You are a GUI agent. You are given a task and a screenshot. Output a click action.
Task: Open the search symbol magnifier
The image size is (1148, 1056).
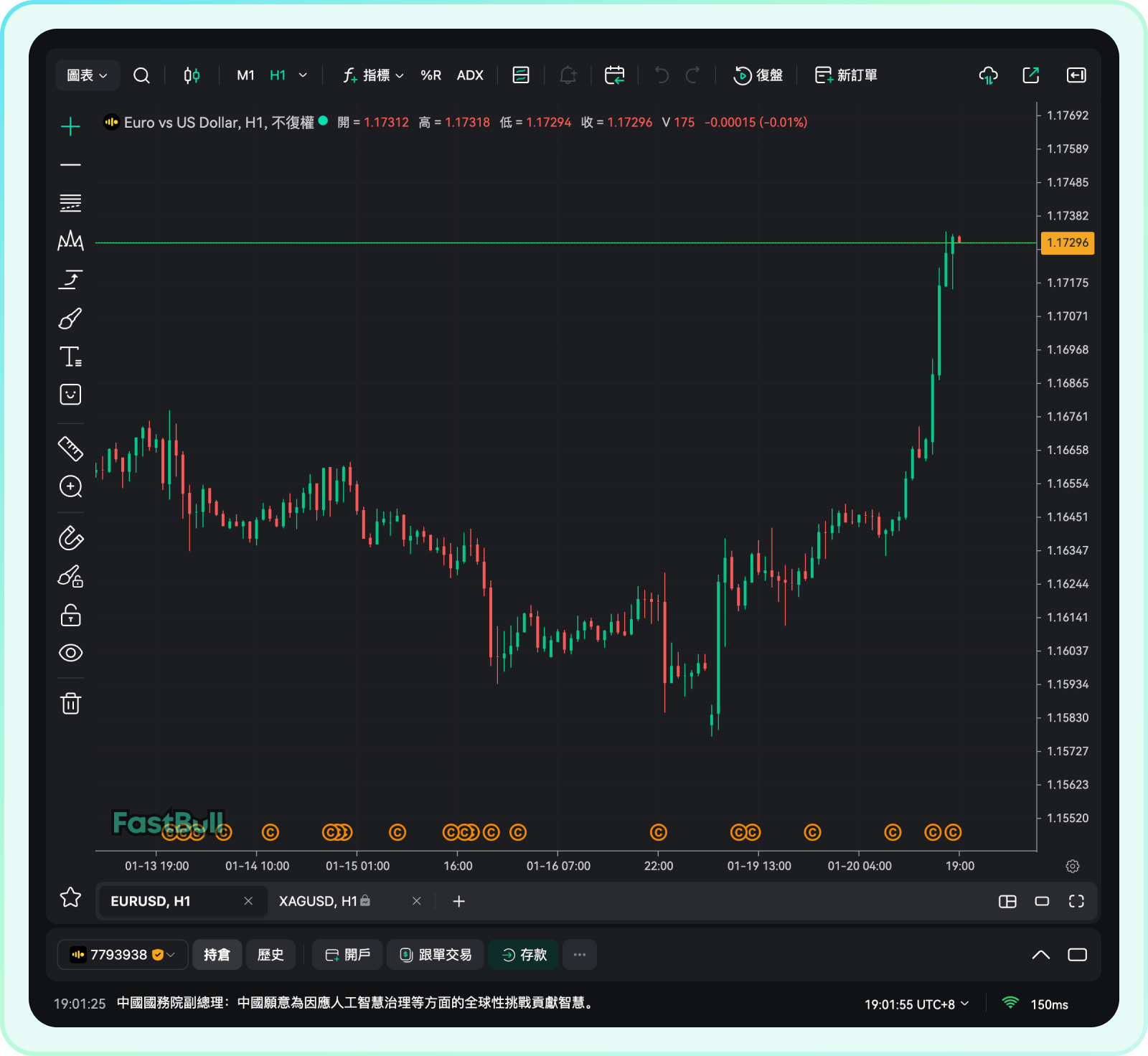coord(141,75)
